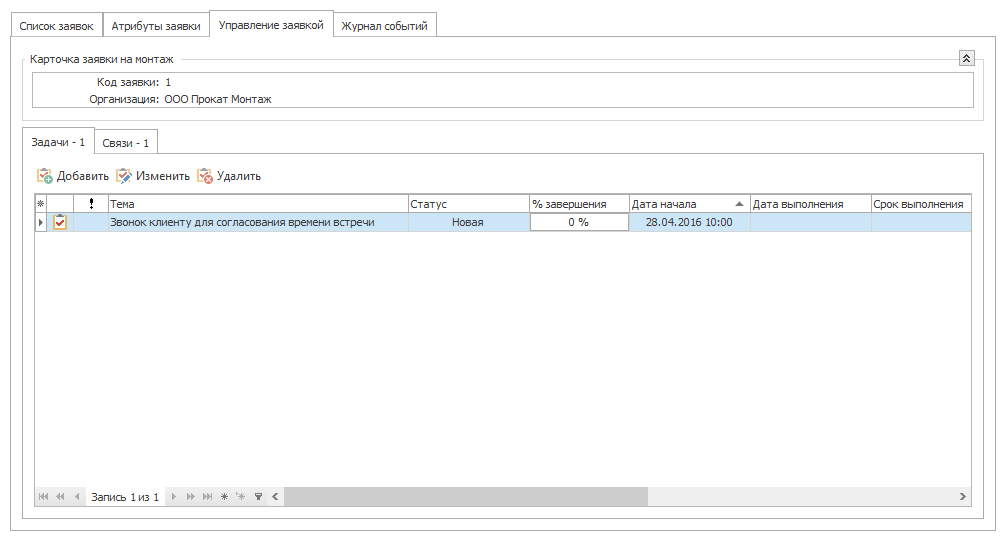Click the Изменить button label
1006x541 pixels.
163,176
